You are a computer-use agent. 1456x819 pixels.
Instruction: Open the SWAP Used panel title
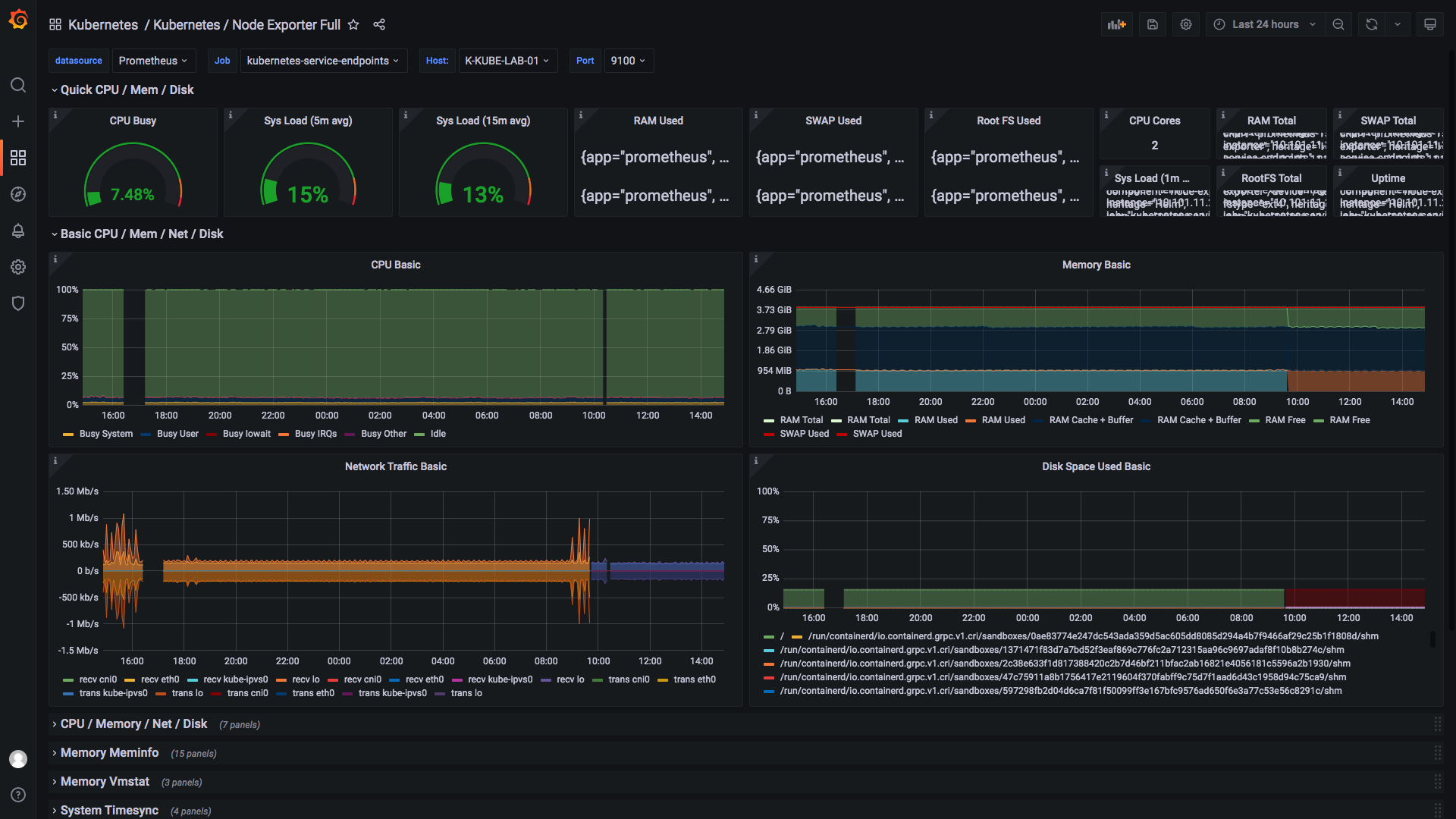(833, 121)
